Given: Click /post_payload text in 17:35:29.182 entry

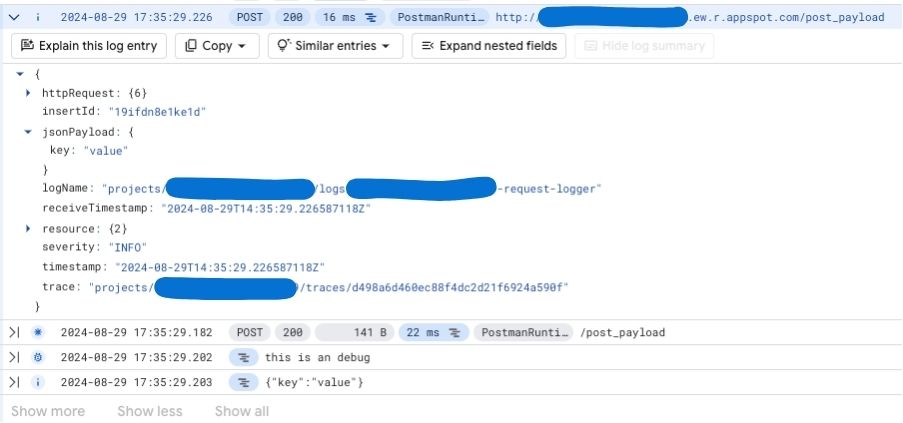Looking at the screenshot, I should click(x=623, y=332).
